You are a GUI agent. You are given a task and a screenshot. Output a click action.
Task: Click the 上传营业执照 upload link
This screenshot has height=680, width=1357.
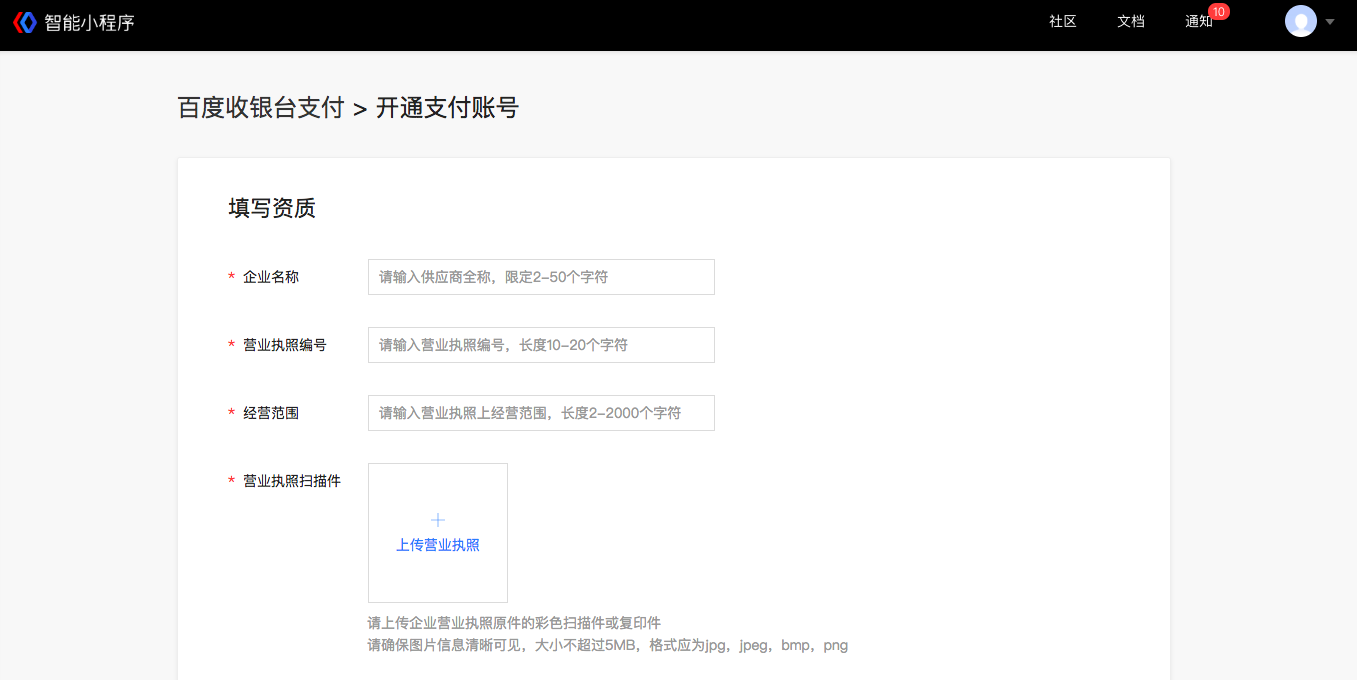(437, 545)
